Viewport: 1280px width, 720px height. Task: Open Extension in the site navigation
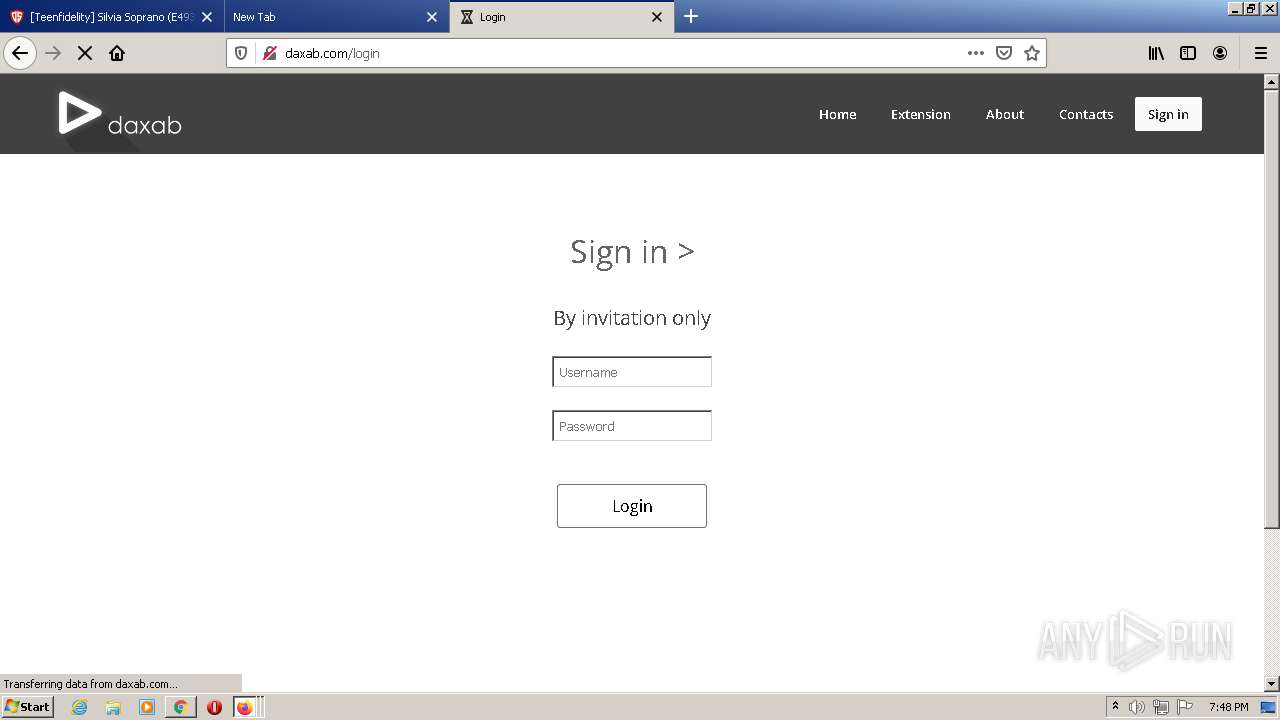pos(921,114)
